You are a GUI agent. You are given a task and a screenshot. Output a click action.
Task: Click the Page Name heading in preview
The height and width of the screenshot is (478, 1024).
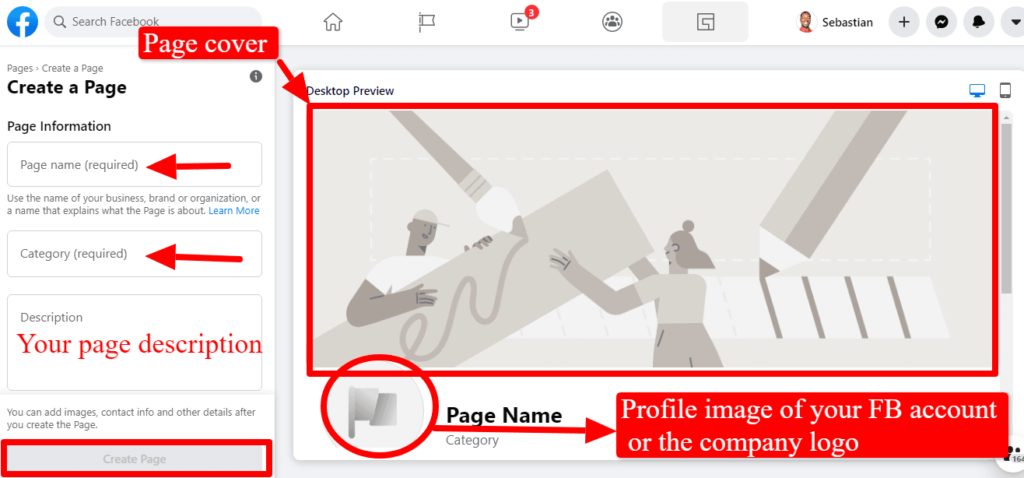click(504, 415)
